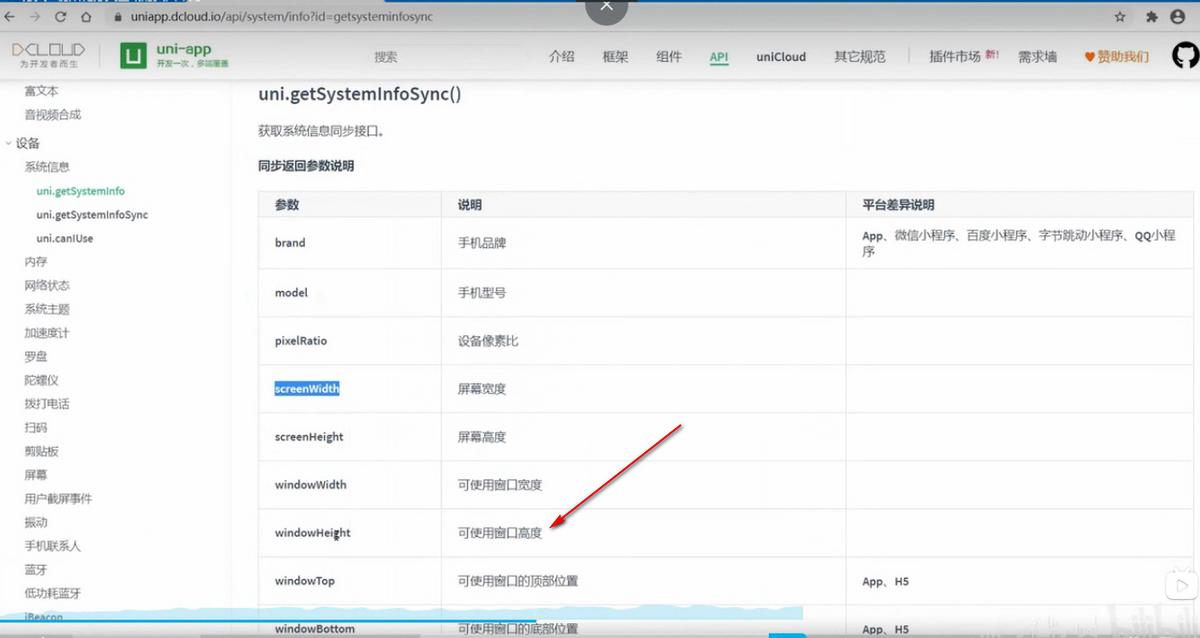This screenshot has width=1200, height=638.
Task: Click the browser profile avatar icon
Action: pyautogui.click(x=1176, y=16)
